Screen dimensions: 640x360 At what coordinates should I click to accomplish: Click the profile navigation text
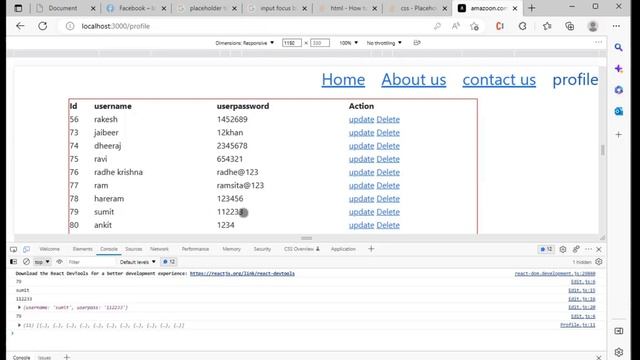(575, 80)
